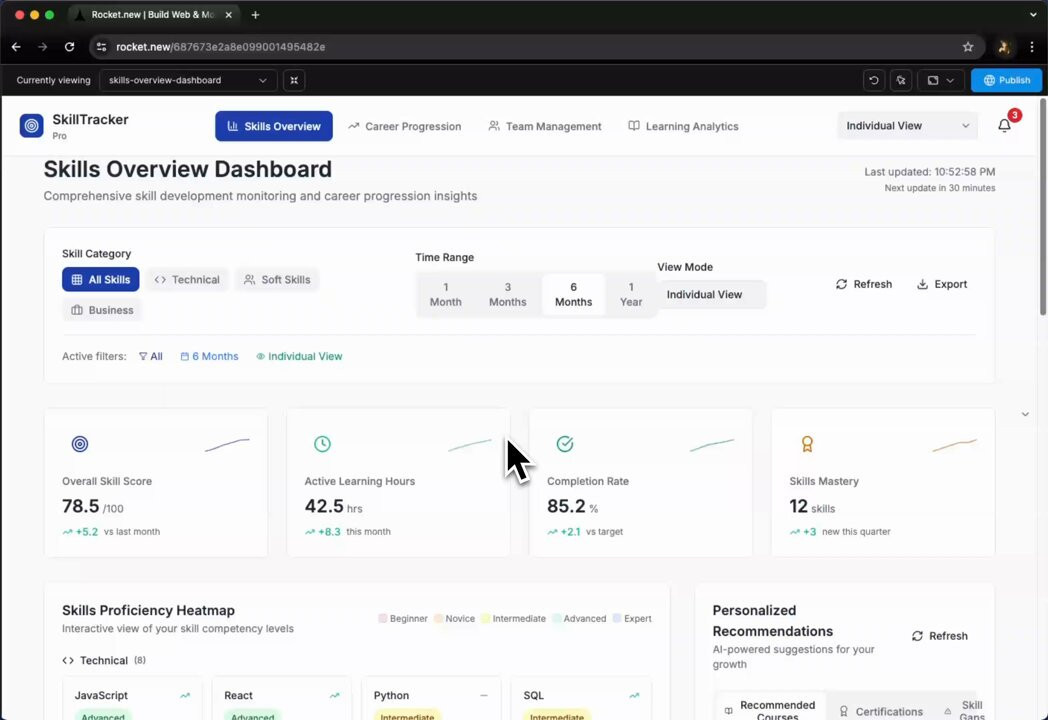Expand the device viewport dropdown arrow
Screen dimensions: 1048x720
(950, 80)
